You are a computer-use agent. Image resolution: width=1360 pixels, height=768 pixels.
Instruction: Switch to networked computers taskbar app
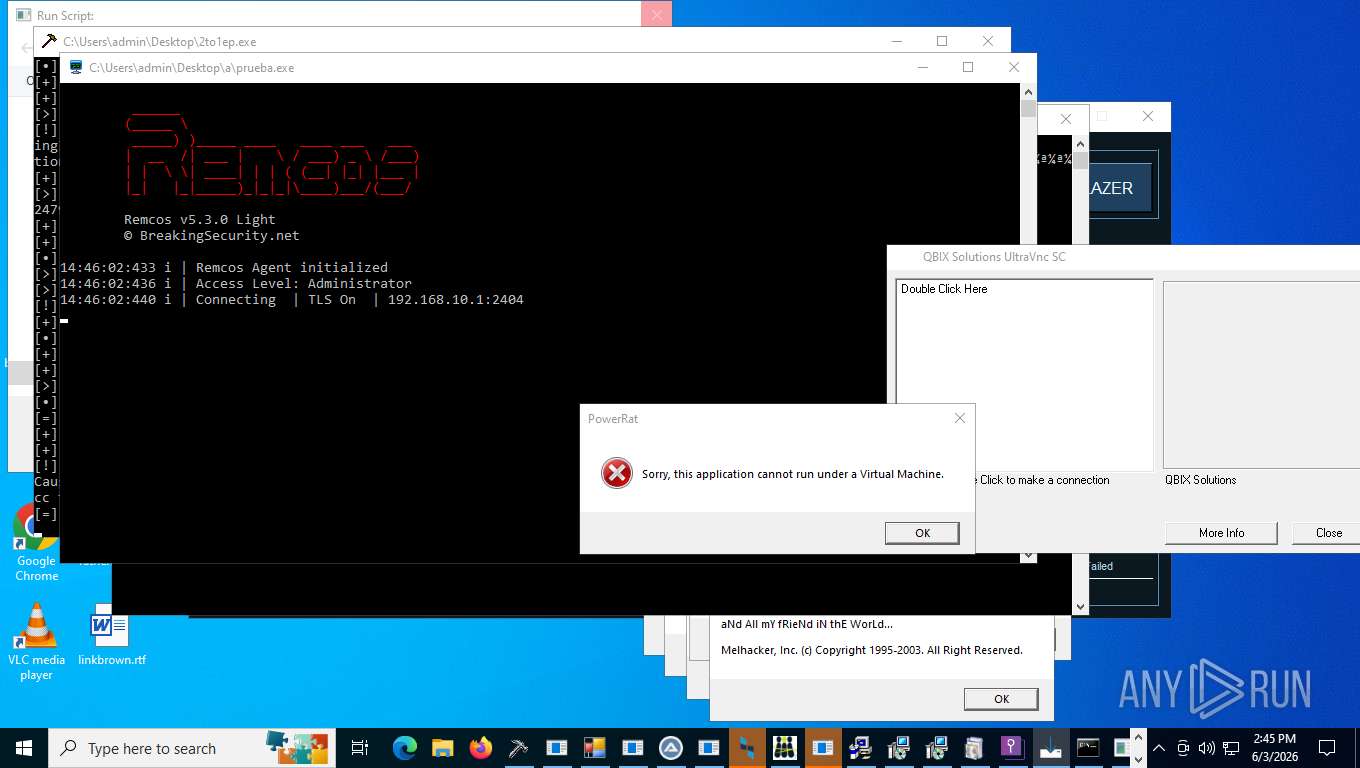click(860, 748)
